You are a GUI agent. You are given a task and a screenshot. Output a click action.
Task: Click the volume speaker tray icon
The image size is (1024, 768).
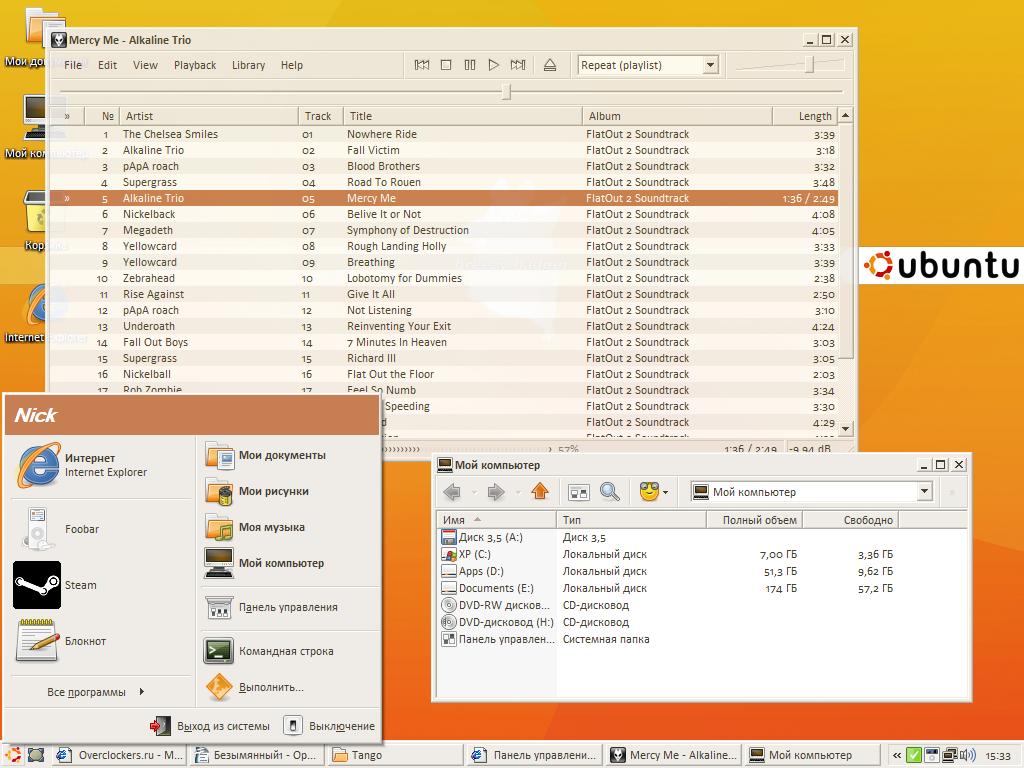968,756
